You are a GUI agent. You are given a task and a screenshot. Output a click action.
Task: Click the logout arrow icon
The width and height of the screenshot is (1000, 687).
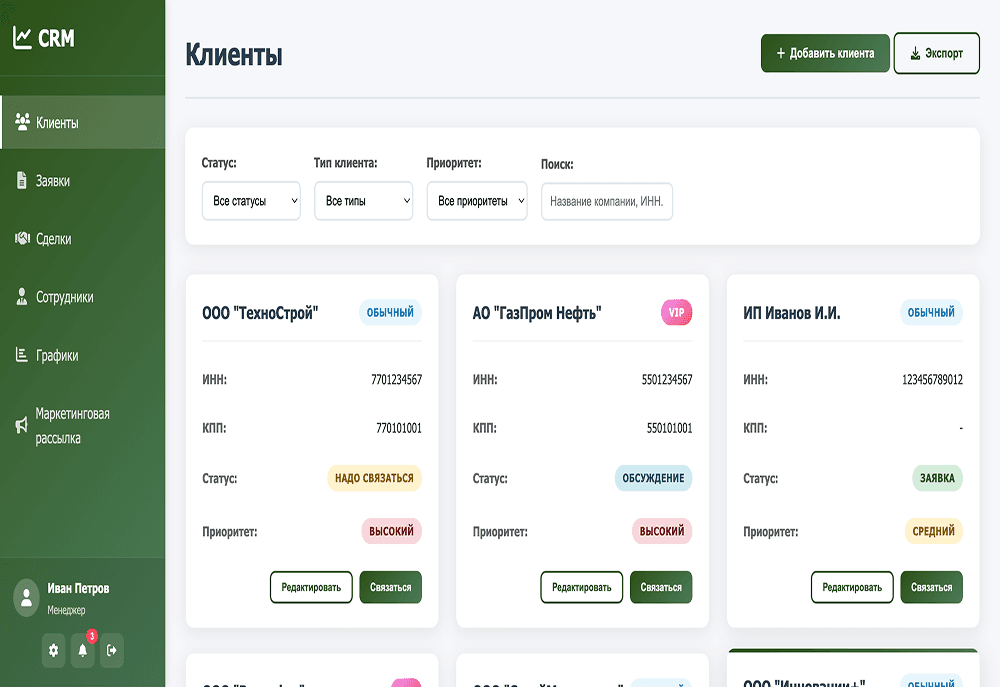(112, 650)
